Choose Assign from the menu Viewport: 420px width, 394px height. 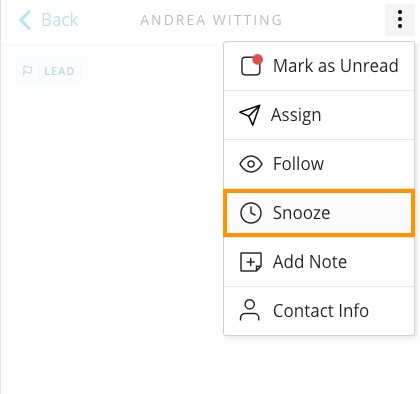[319, 115]
